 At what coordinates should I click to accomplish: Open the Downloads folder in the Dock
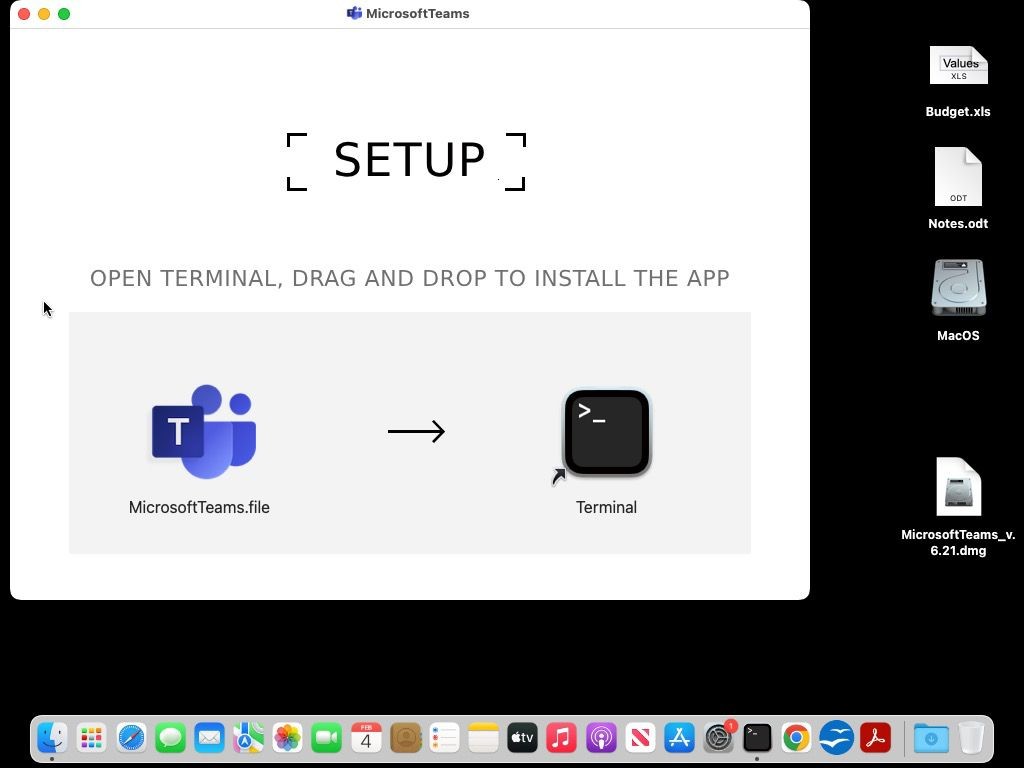tap(930, 738)
